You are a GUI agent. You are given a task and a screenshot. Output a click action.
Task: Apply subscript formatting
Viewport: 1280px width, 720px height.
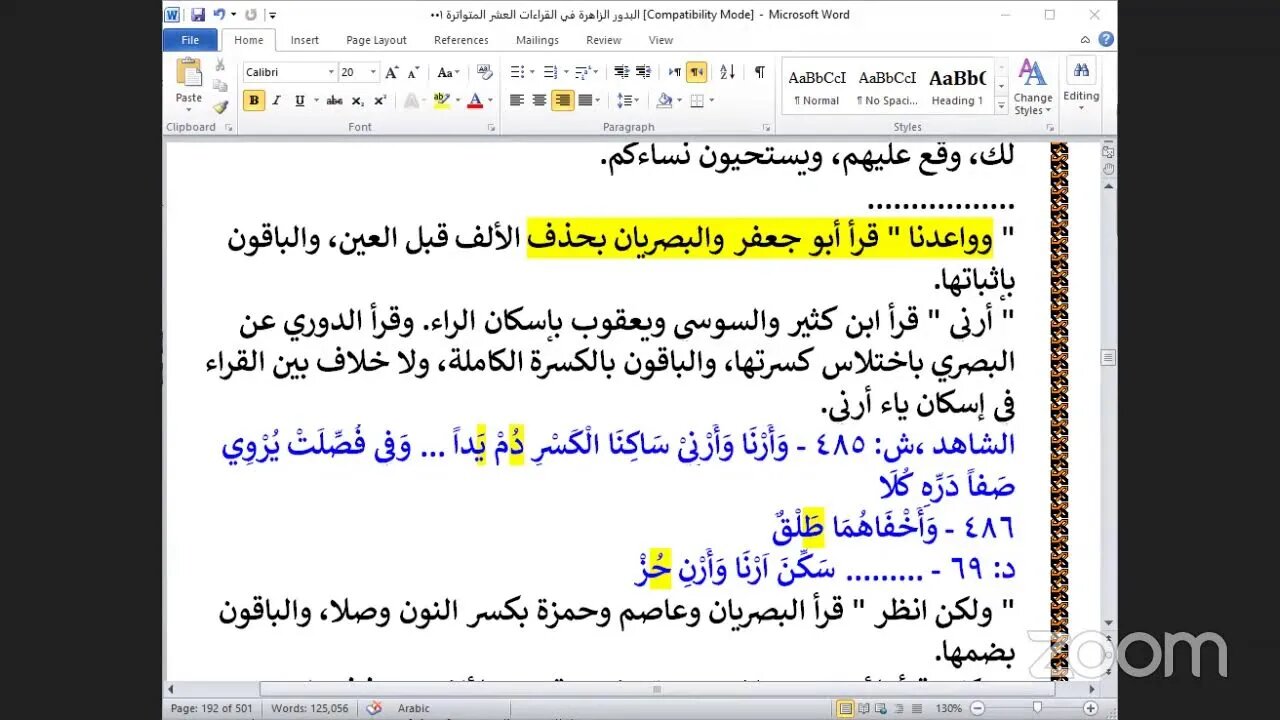(x=360, y=100)
